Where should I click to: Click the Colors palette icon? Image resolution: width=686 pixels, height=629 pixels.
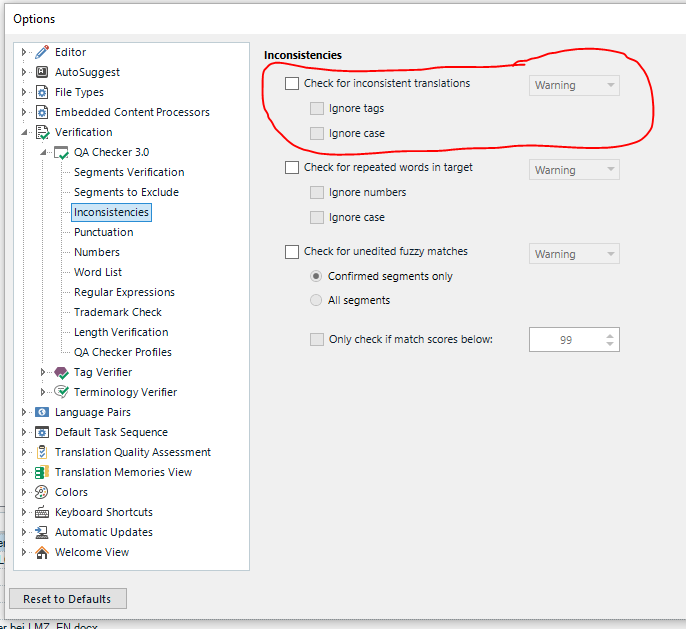click(x=42, y=492)
